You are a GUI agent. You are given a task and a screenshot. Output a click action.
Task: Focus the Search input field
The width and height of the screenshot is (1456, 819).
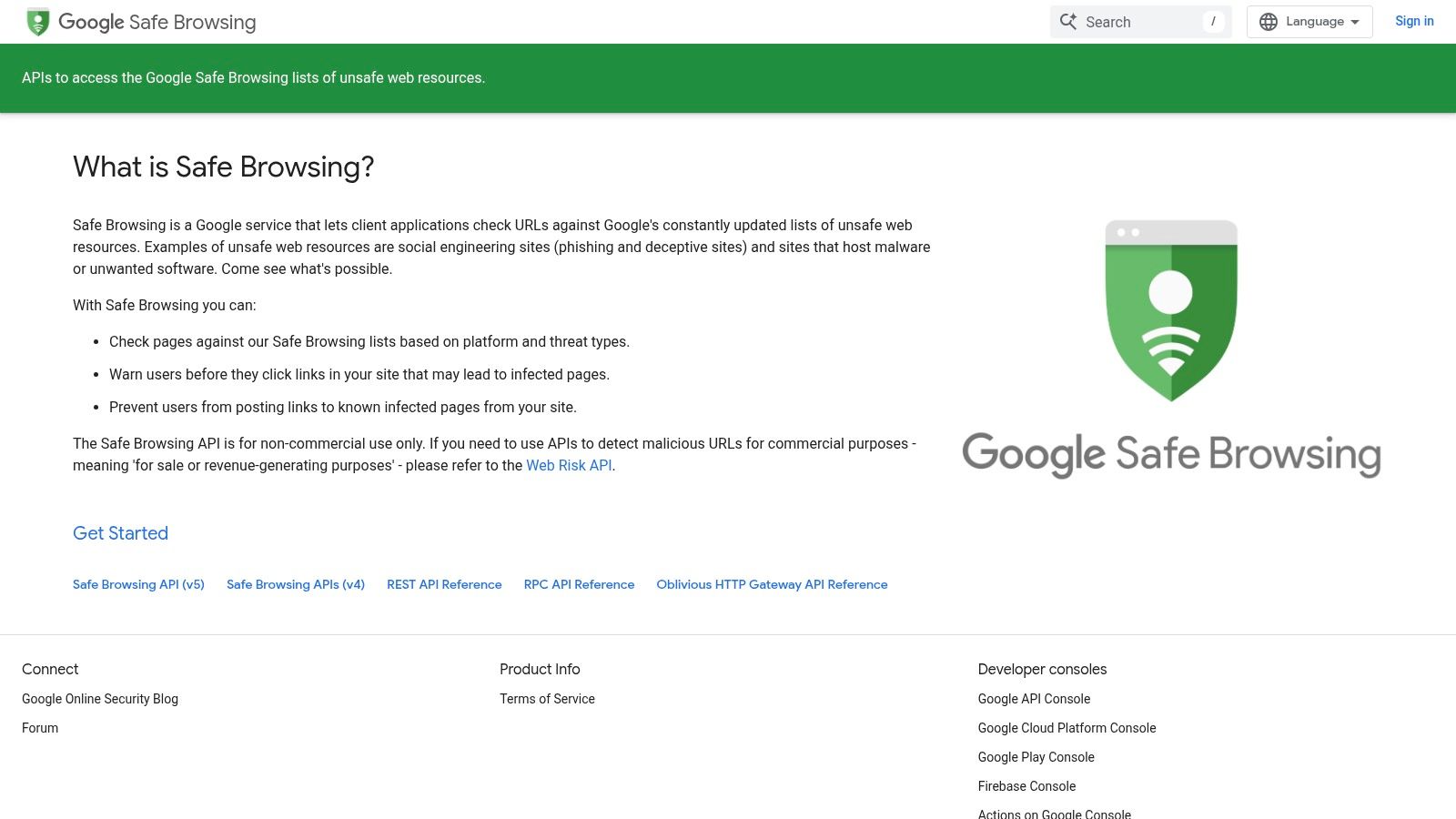click(x=1140, y=22)
